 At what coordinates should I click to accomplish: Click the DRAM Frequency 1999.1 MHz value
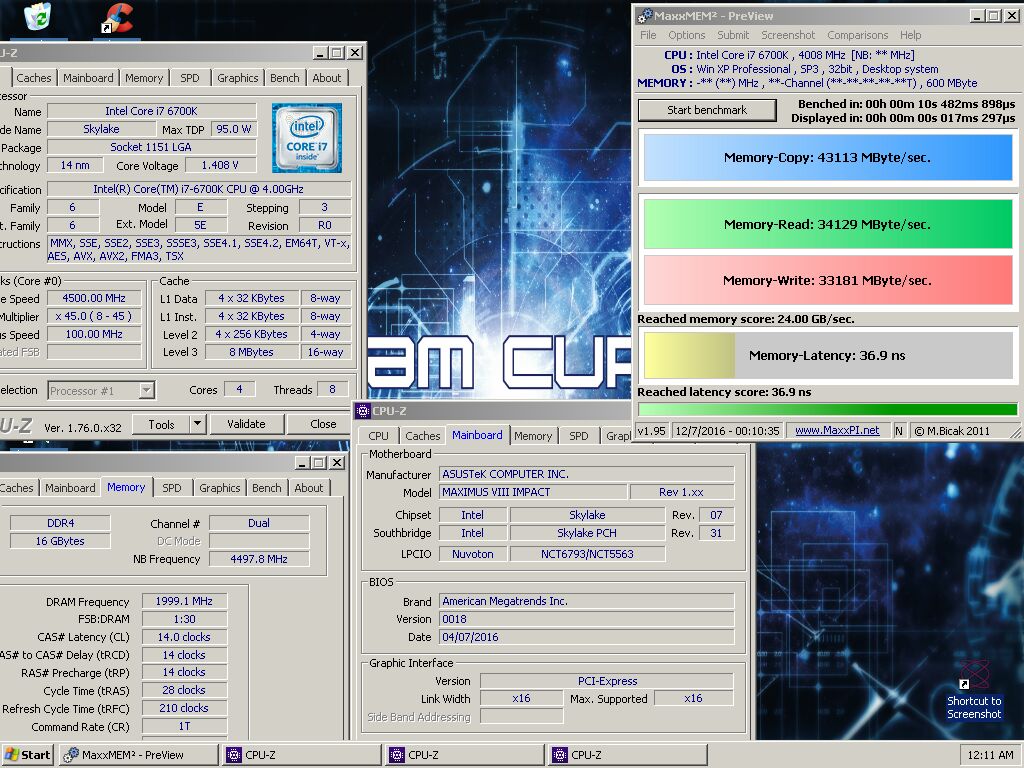coord(184,601)
